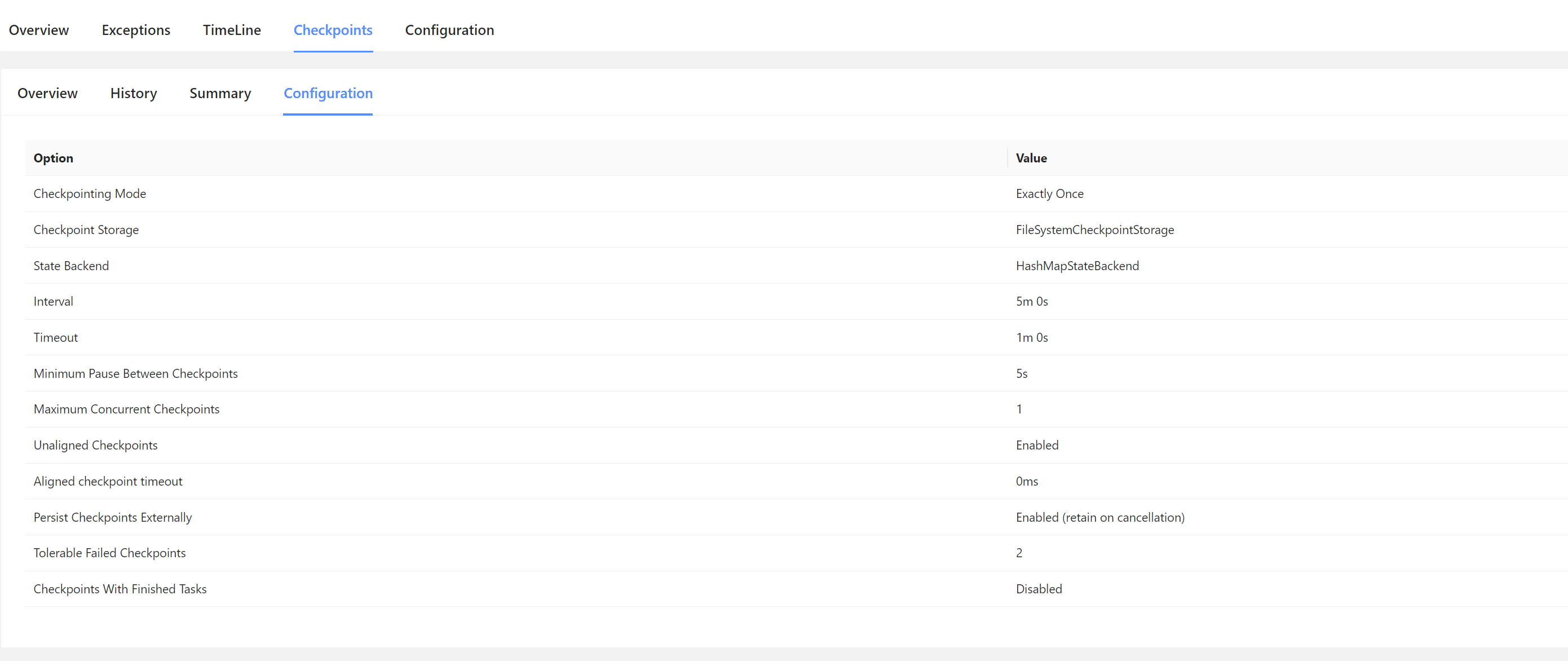Click the Option column header
The image size is (1568, 661).
coord(54,158)
